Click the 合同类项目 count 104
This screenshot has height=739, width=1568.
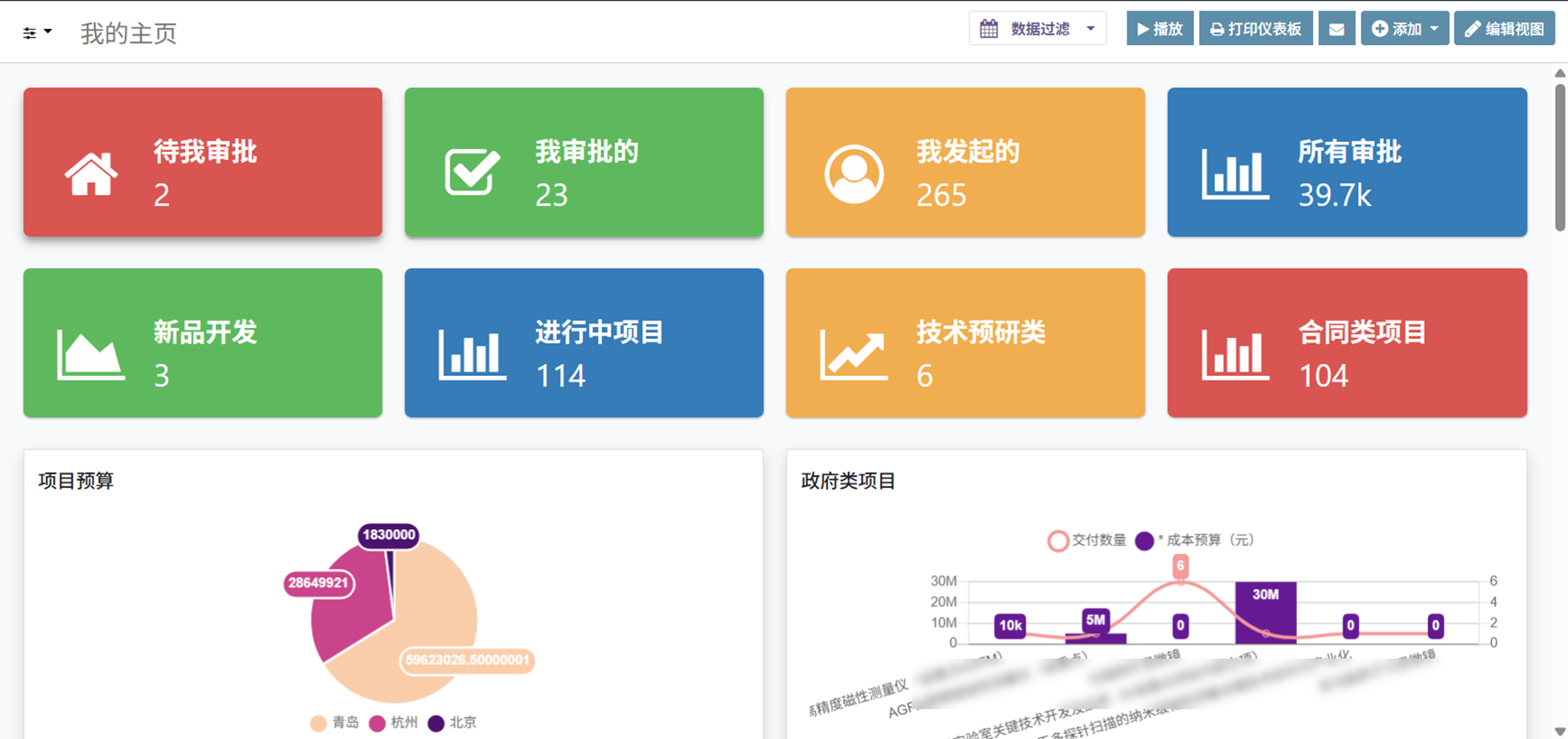pyautogui.click(x=1323, y=375)
